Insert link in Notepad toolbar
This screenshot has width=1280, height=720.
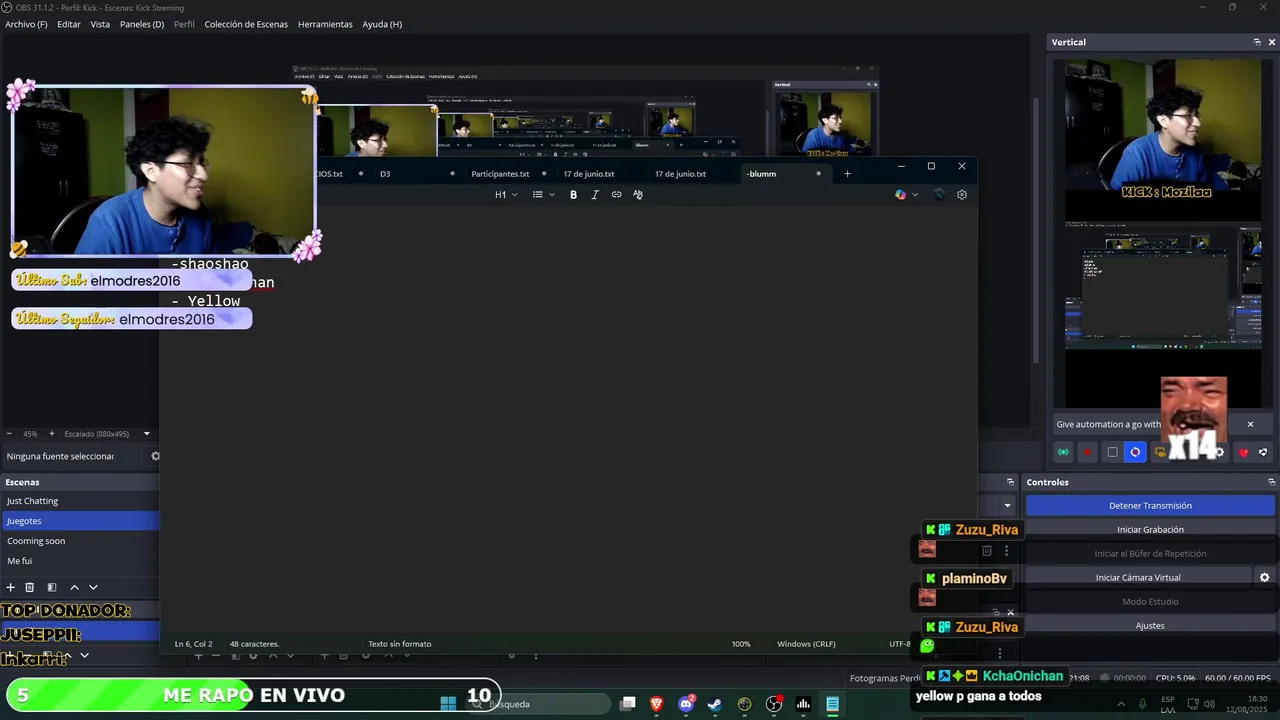tap(616, 194)
